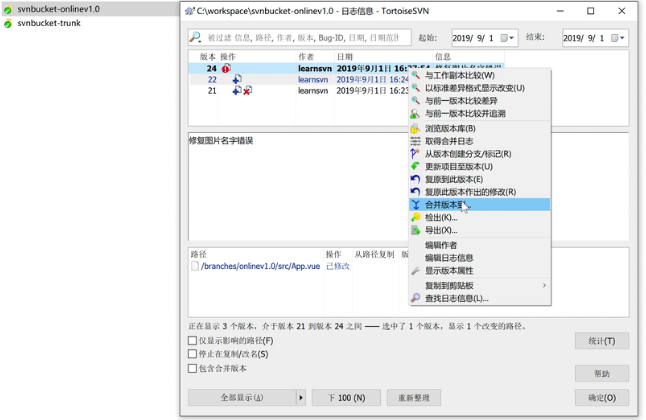The height and width of the screenshot is (420, 646).
Task: Click the /branches/onlinev1.0/src/App.vue path
Action: pos(260,266)
